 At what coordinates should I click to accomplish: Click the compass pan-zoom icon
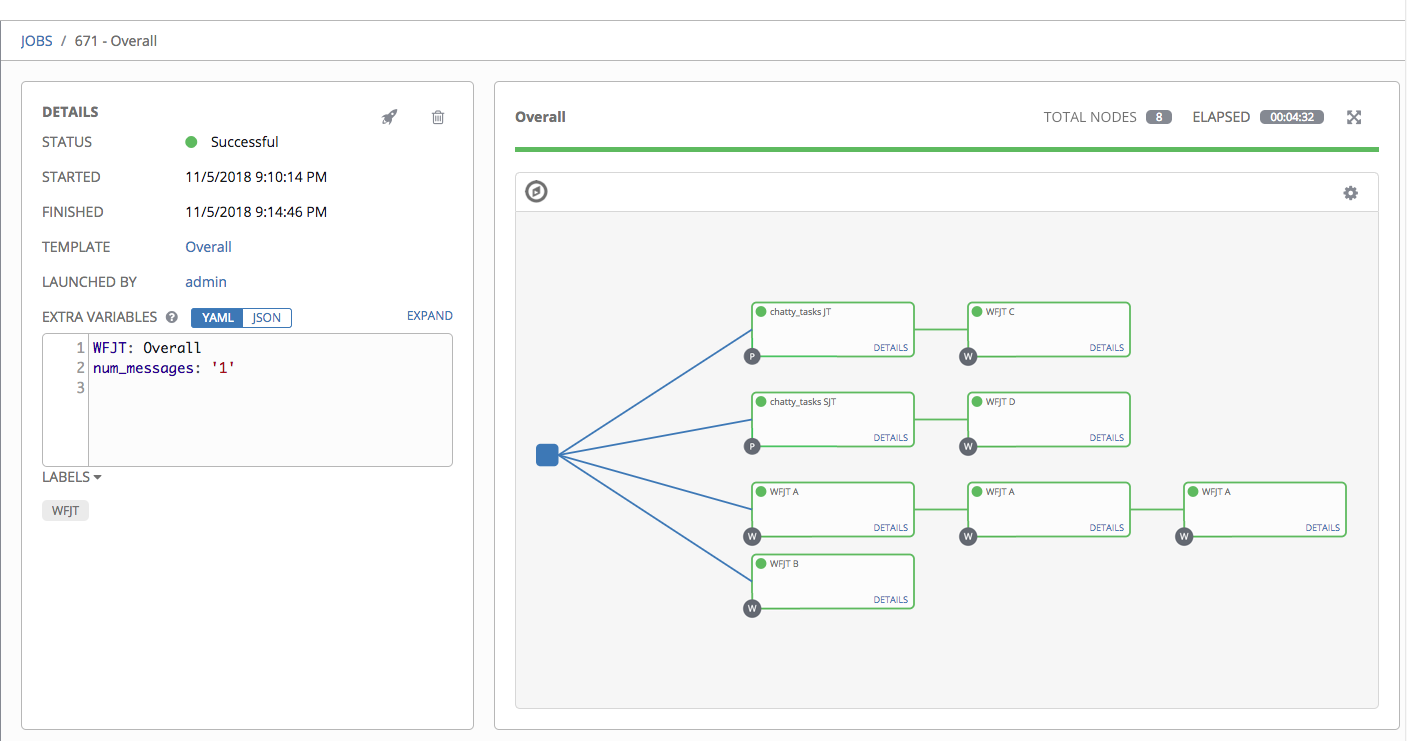(537, 191)
